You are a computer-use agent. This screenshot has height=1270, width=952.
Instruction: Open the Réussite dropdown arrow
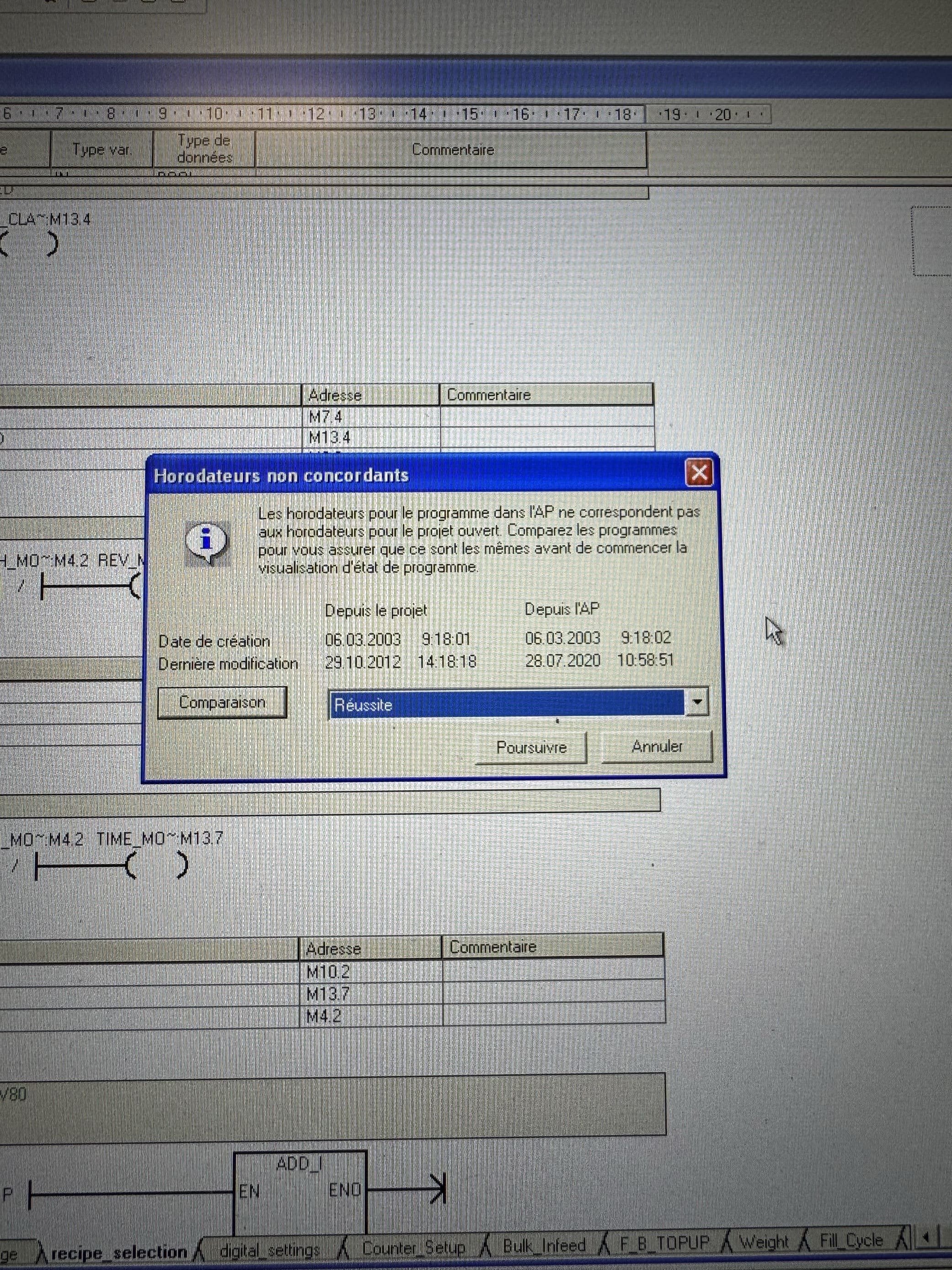[x=697, y=702]
